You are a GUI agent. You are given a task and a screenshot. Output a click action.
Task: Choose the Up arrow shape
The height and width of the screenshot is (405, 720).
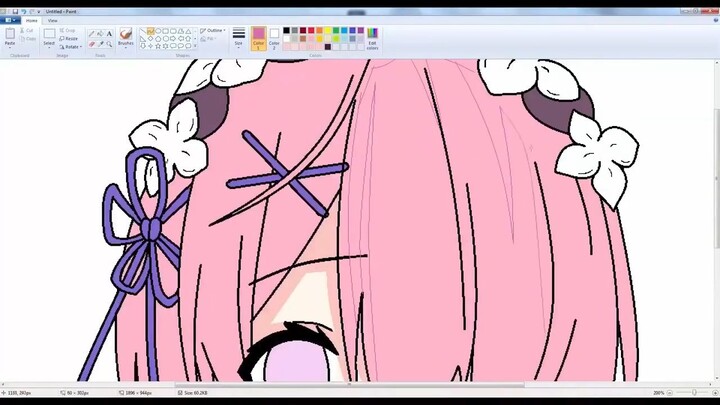pyautogui.click(x=188, y=39)
